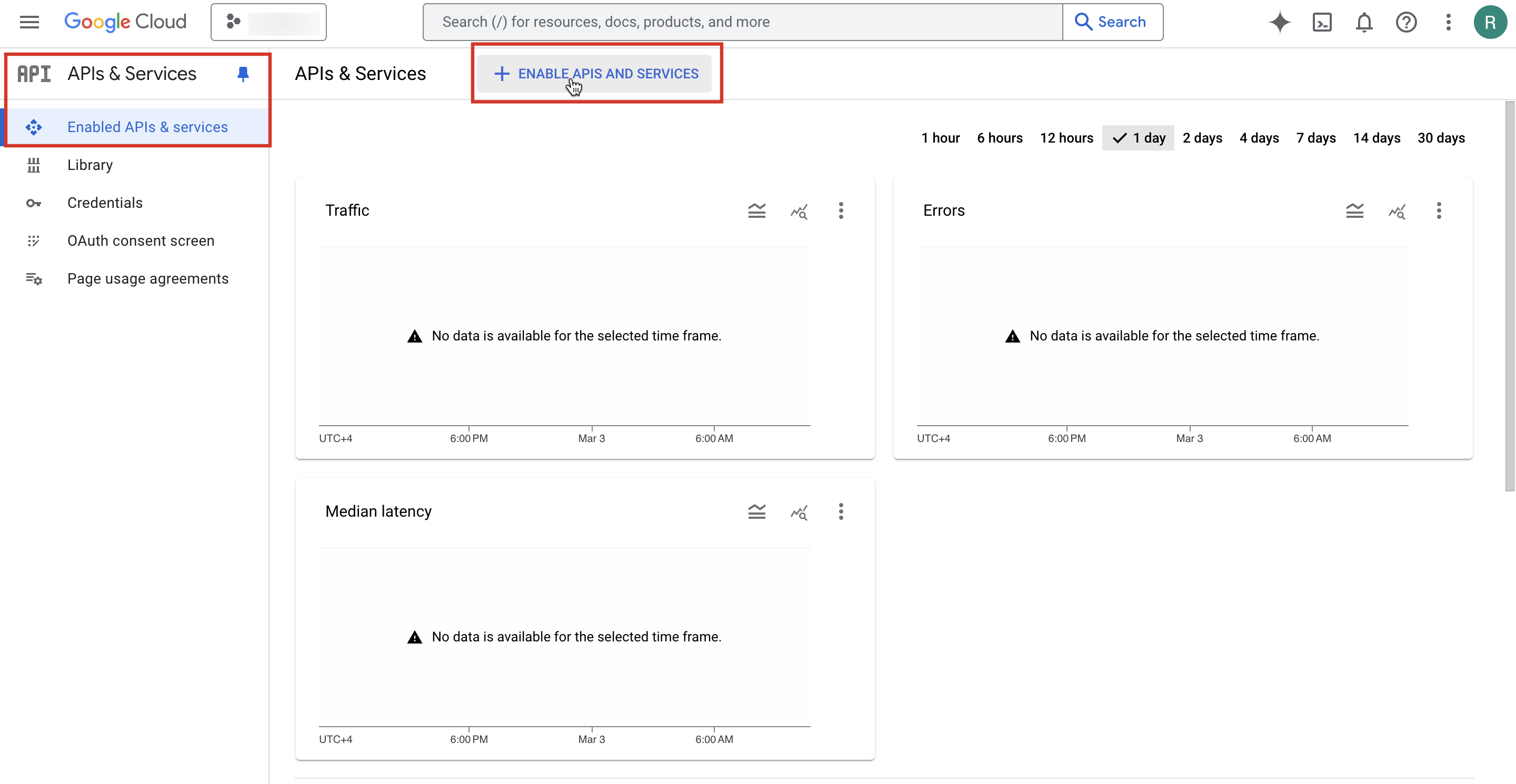The height and width of the screenshot is (784, 1516).
Task: Open Median latency more options menu
Action: 841,511
